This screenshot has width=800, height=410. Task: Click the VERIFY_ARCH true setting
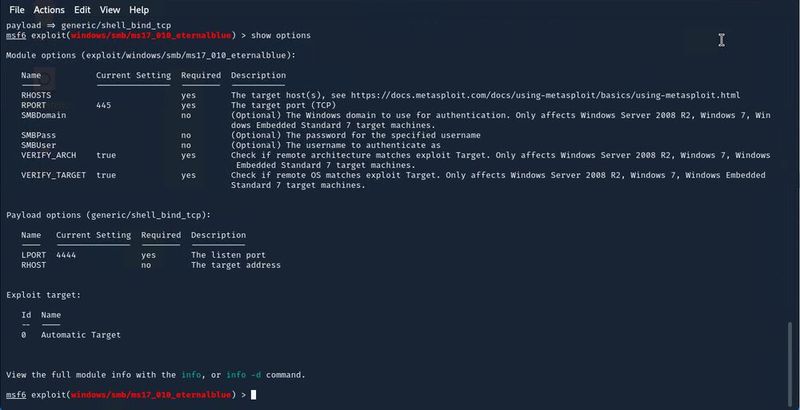pos(106,155)
